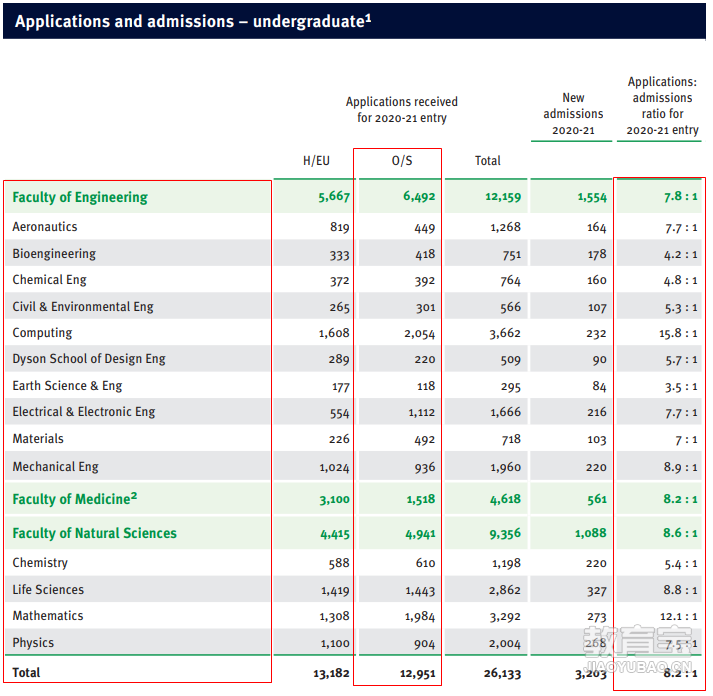Select Computing O/S value 2,054

(x=419, y=334)
